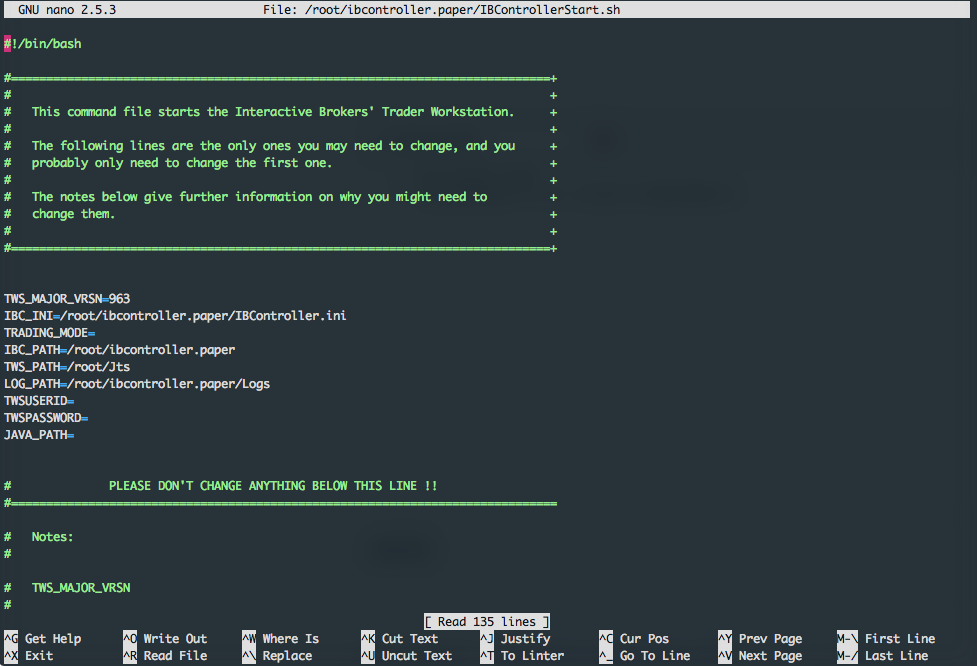This screenshot has width=977, height=666.
Task: Click the Replace shortcut label
Action: [x=287, y=655]
